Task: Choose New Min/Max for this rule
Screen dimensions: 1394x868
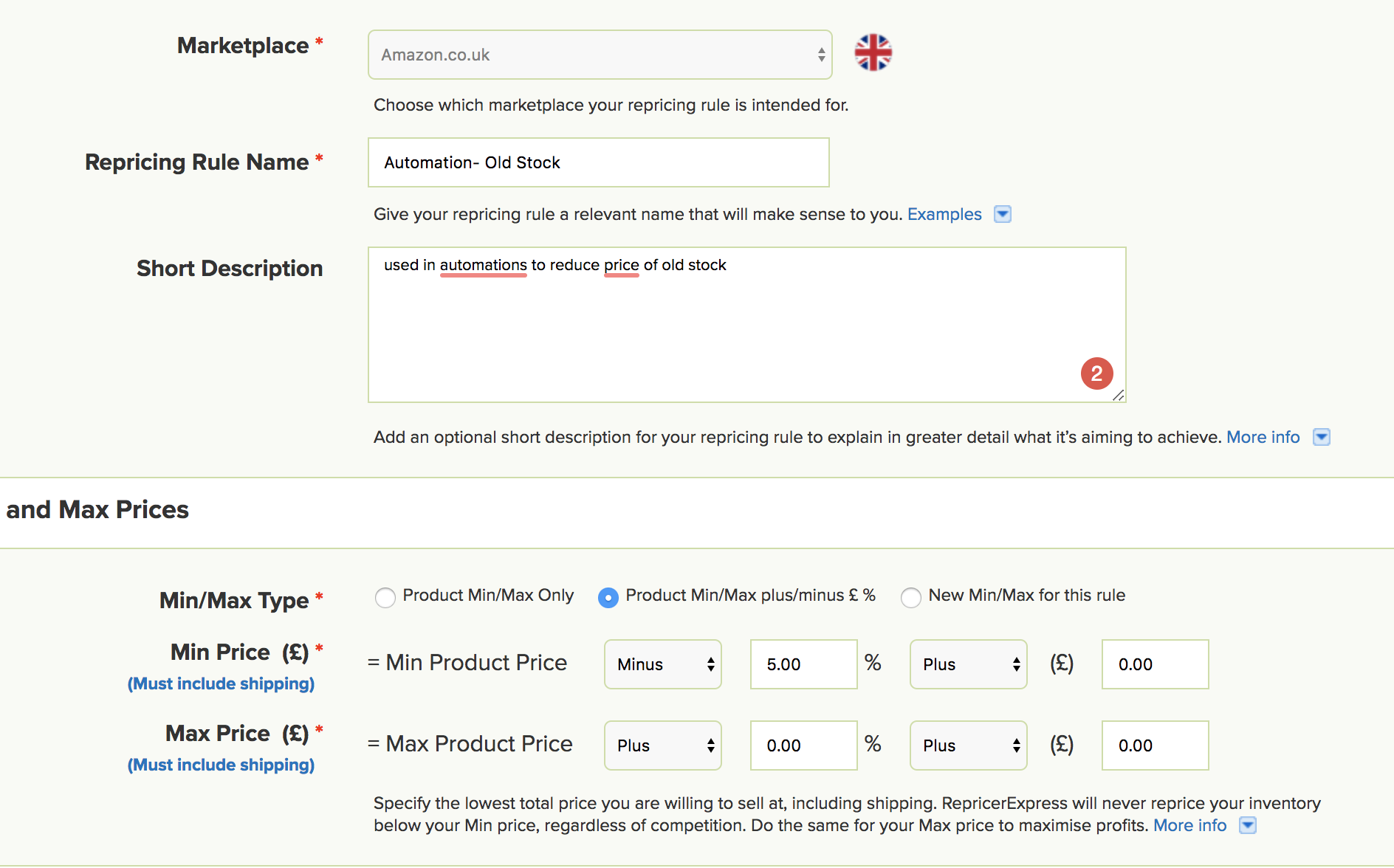Action: [x=911, y=597]
